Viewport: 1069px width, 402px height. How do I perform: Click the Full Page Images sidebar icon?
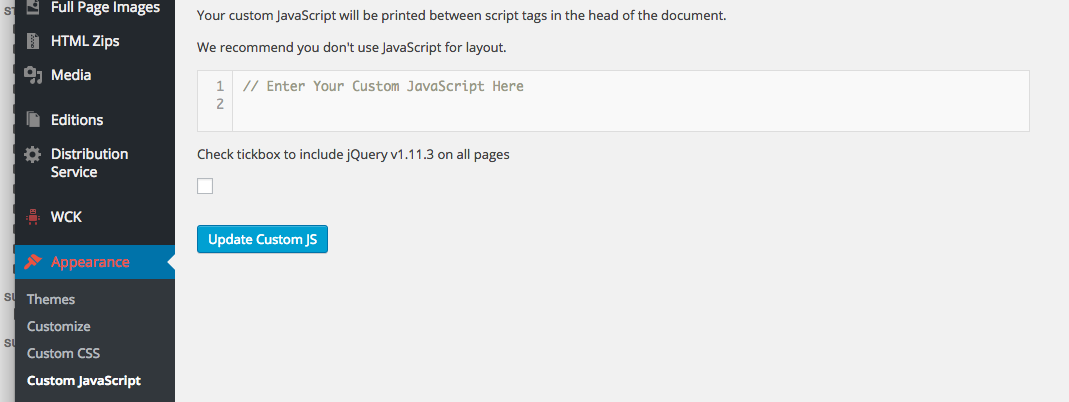[33, 7]
